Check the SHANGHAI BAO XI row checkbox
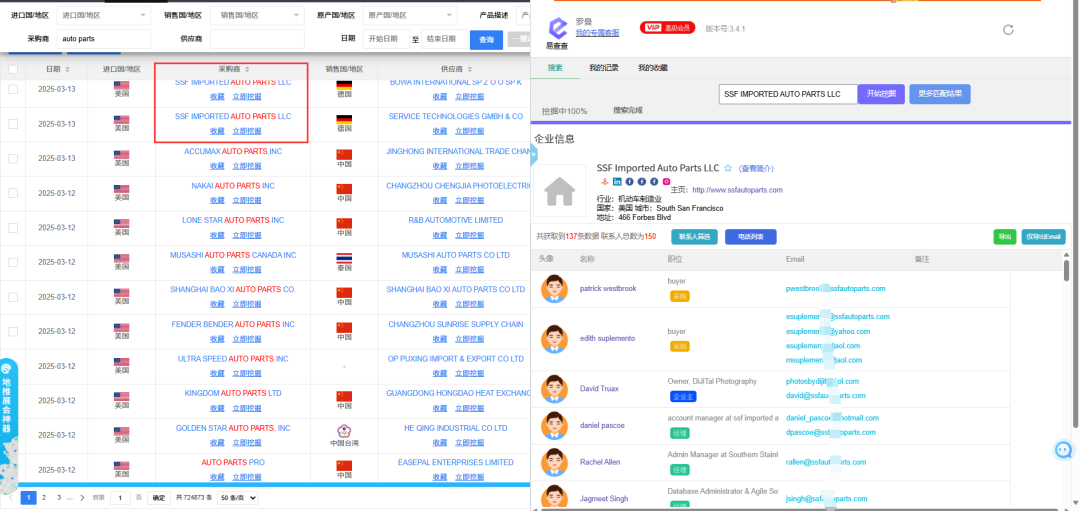Screen dimensions: 1080x511 tap(13, 297)
